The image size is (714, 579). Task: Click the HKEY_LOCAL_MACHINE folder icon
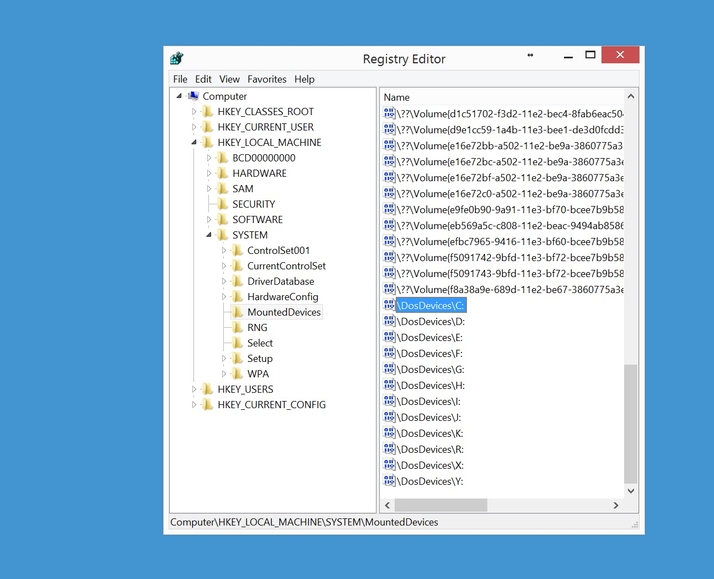coord(208,142)
